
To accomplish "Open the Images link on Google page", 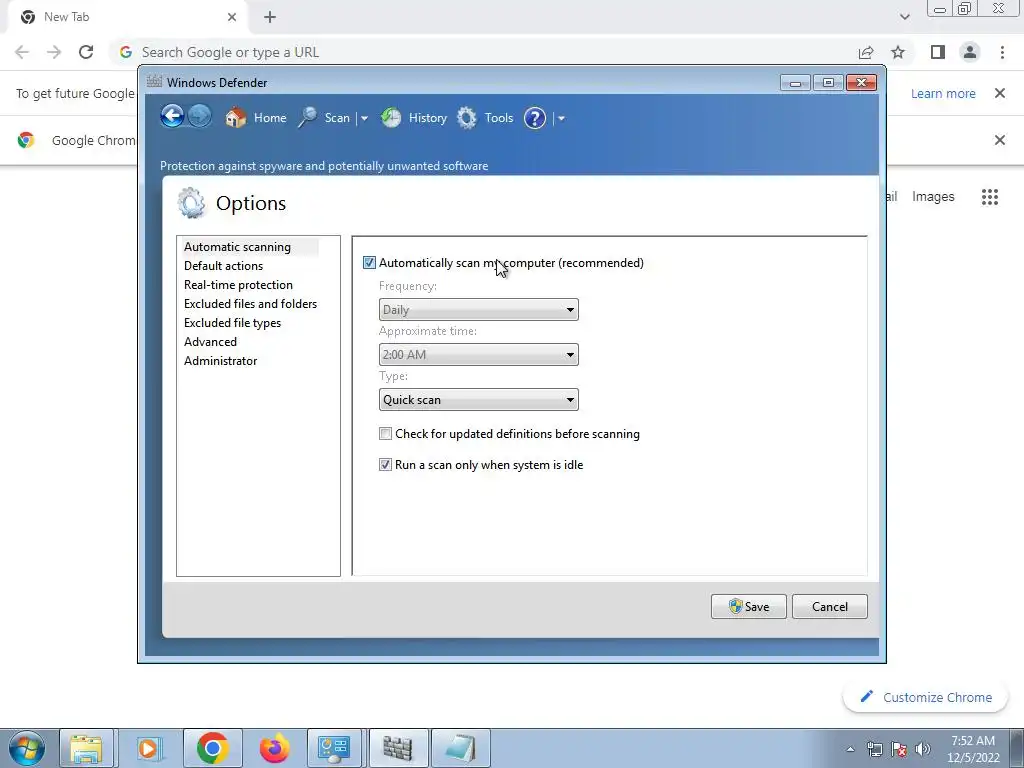I will coord(933,197).
